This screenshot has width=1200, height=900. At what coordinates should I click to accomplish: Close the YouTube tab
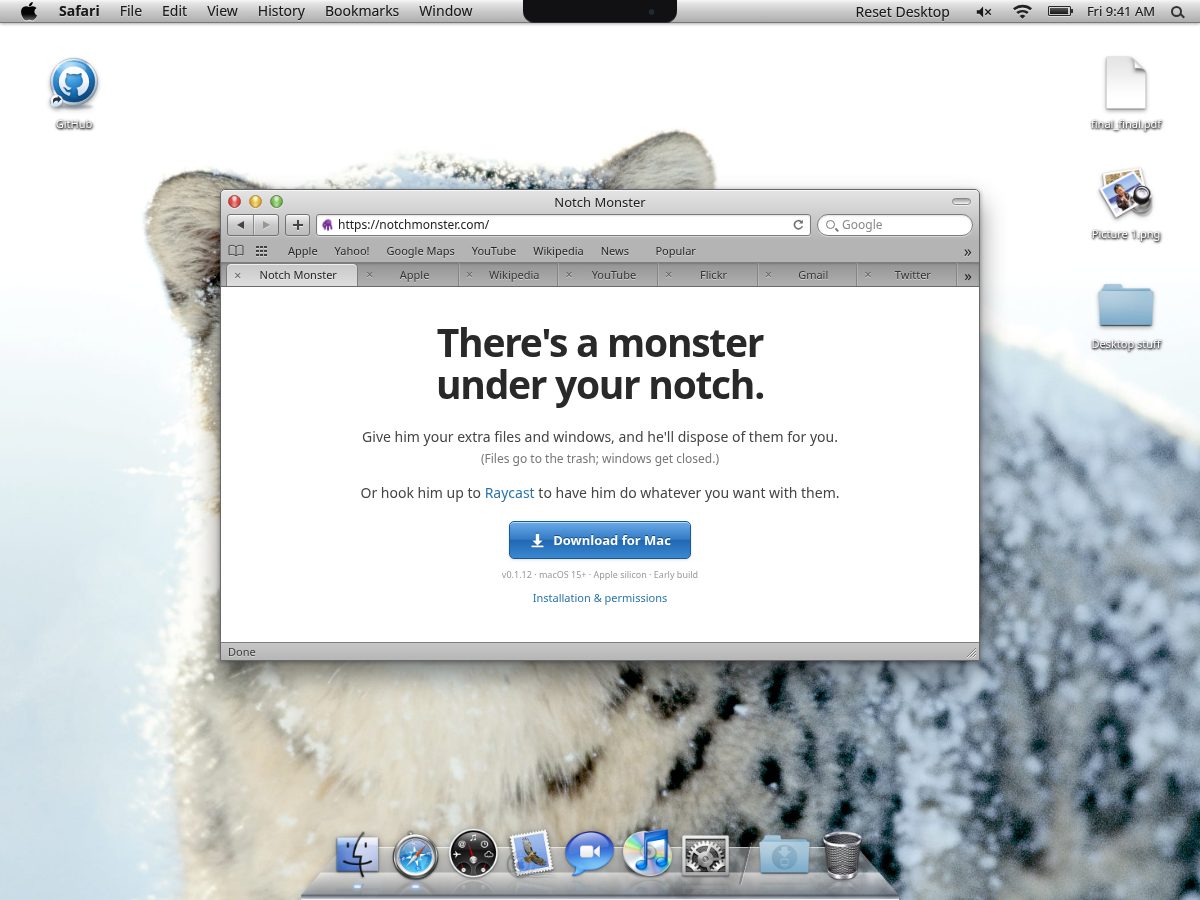coord(569,275)
